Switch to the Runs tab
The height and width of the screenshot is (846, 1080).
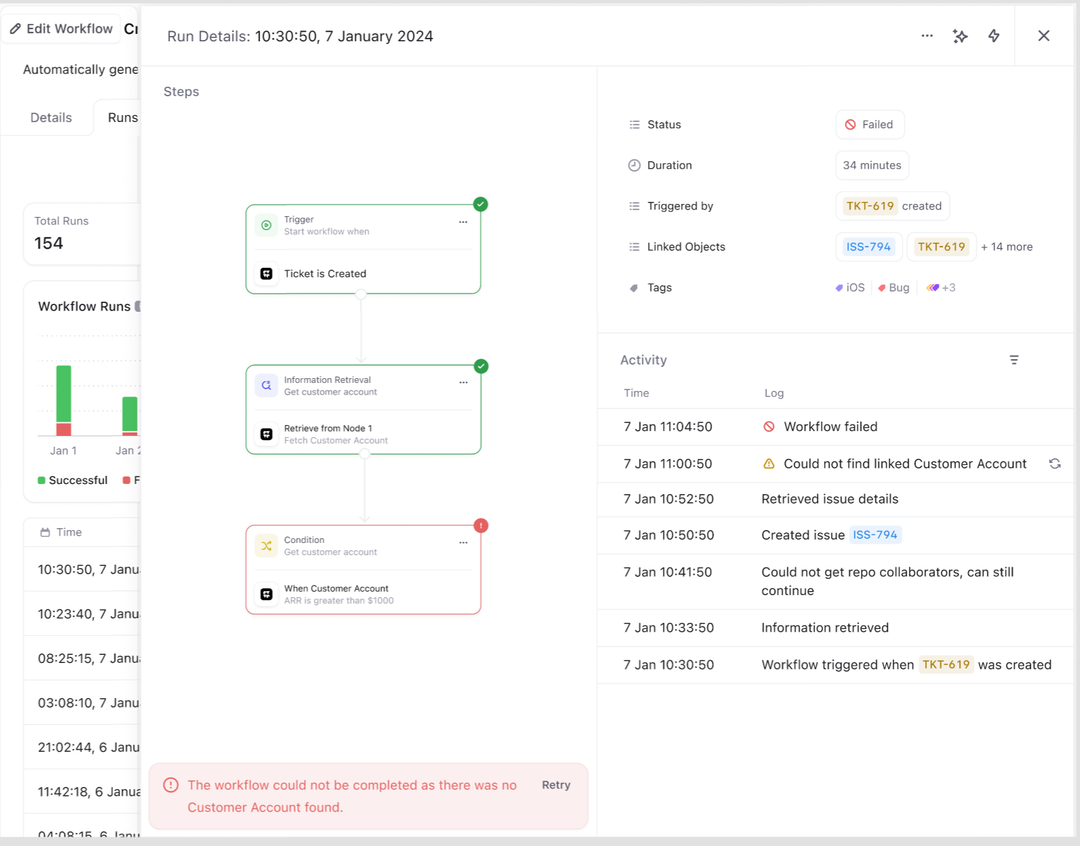click(x=123, y=118)
